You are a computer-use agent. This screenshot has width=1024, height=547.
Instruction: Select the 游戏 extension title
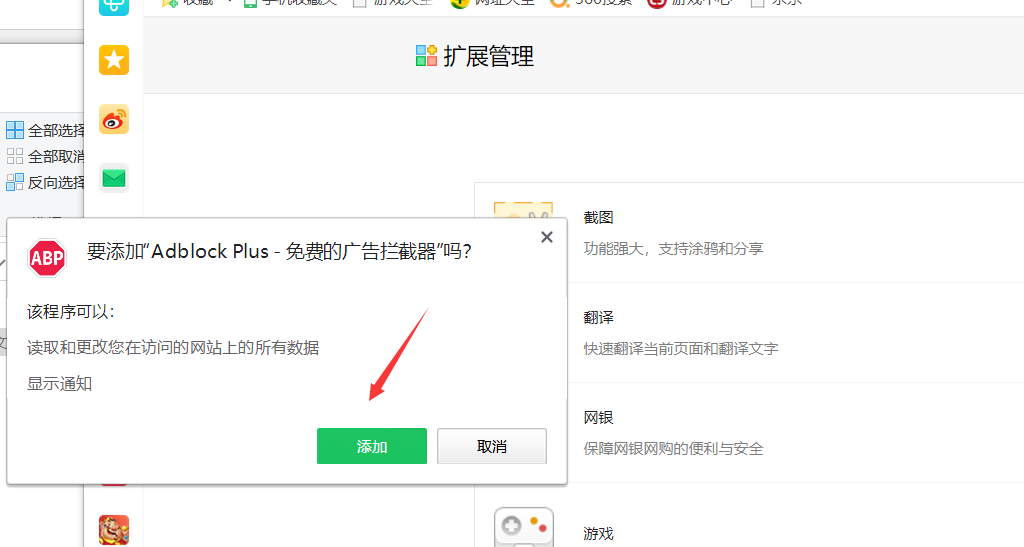(x=598, y=534)
